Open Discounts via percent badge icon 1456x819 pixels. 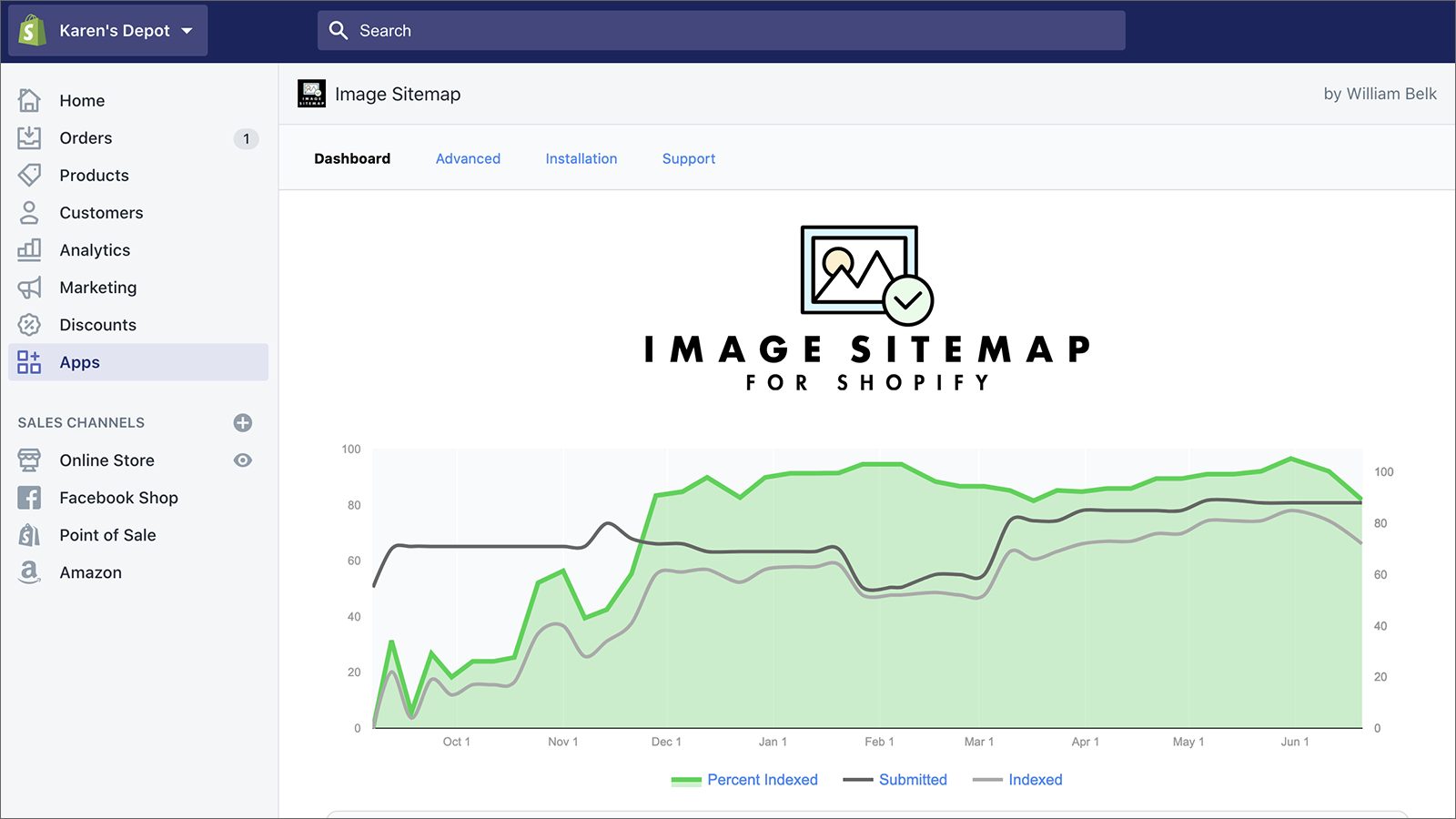(29, 325)
